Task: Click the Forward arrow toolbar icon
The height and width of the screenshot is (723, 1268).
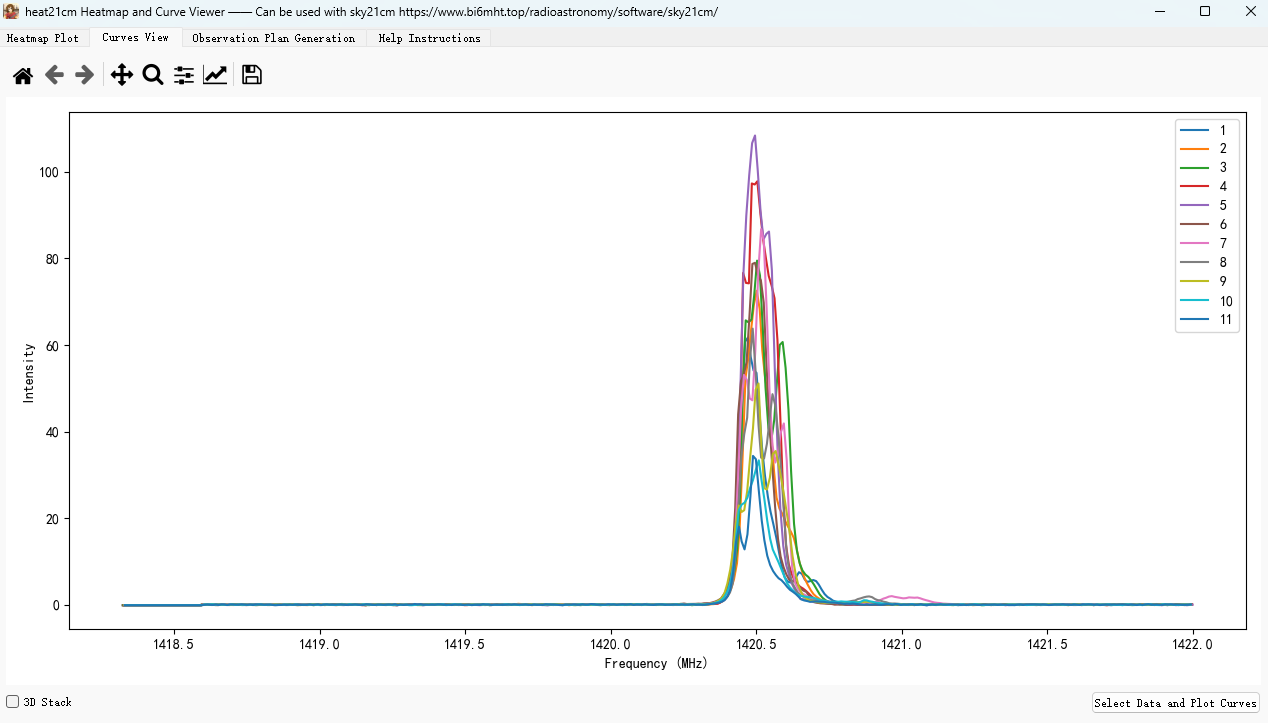Action: (85, 75)
